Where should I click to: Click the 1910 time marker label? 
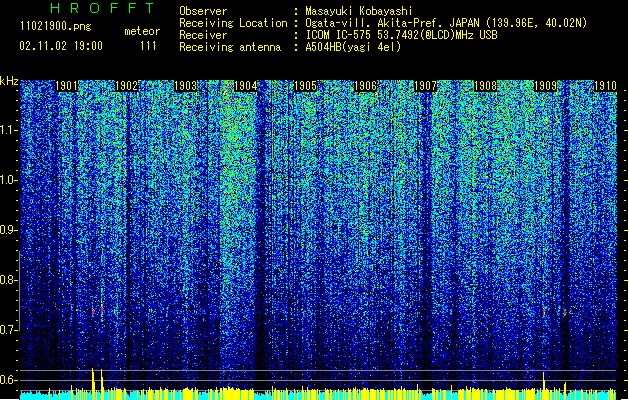(x=605, y=86)
